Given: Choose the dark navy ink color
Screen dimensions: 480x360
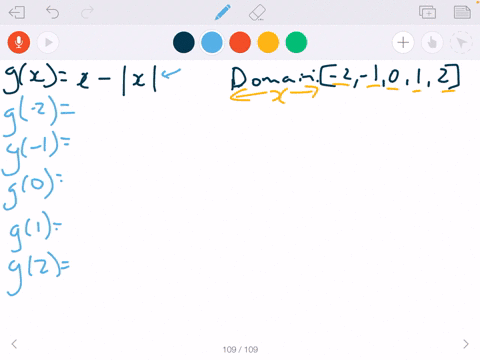Looking at the screenshot, I should [184, 42].
